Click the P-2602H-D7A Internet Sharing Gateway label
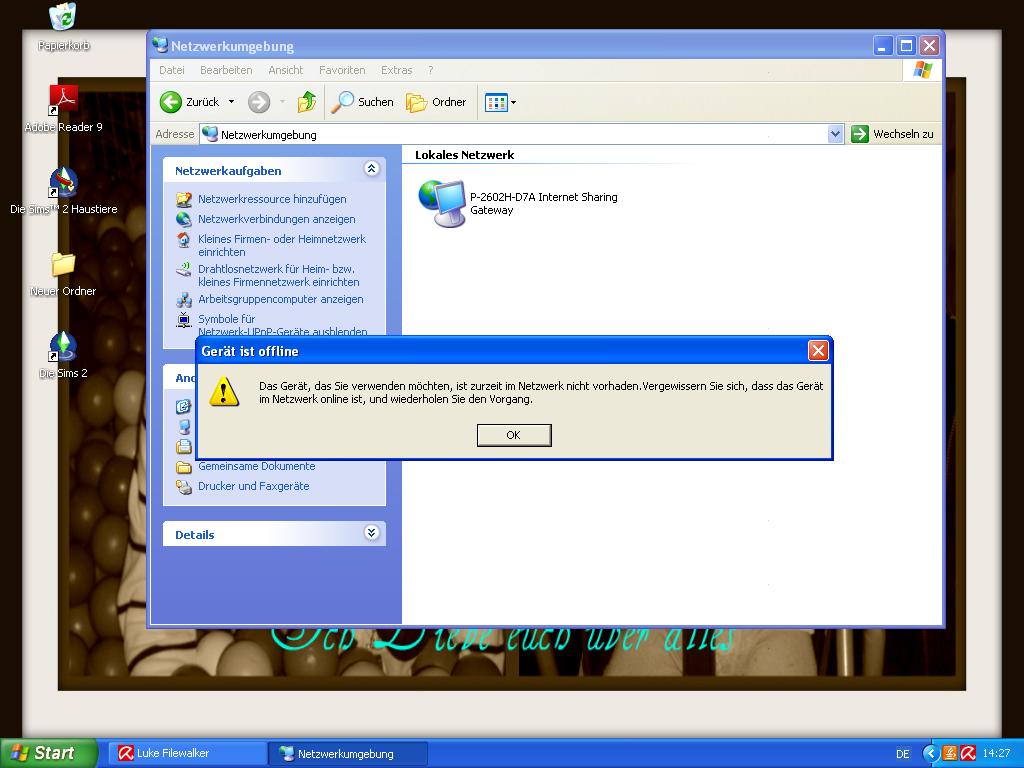 pos(543,203)
